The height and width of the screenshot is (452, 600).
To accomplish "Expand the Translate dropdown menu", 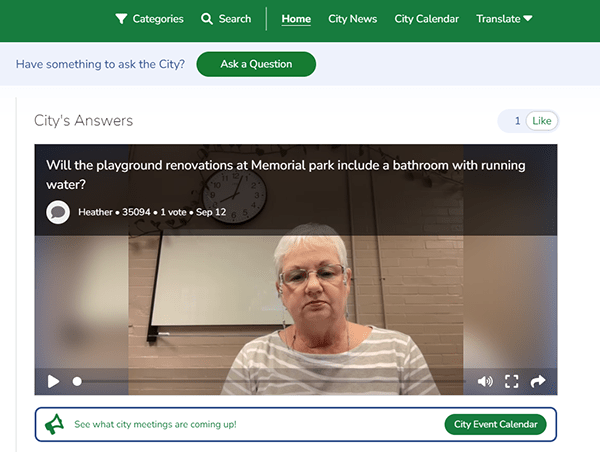I will click(x=504, y=19).
